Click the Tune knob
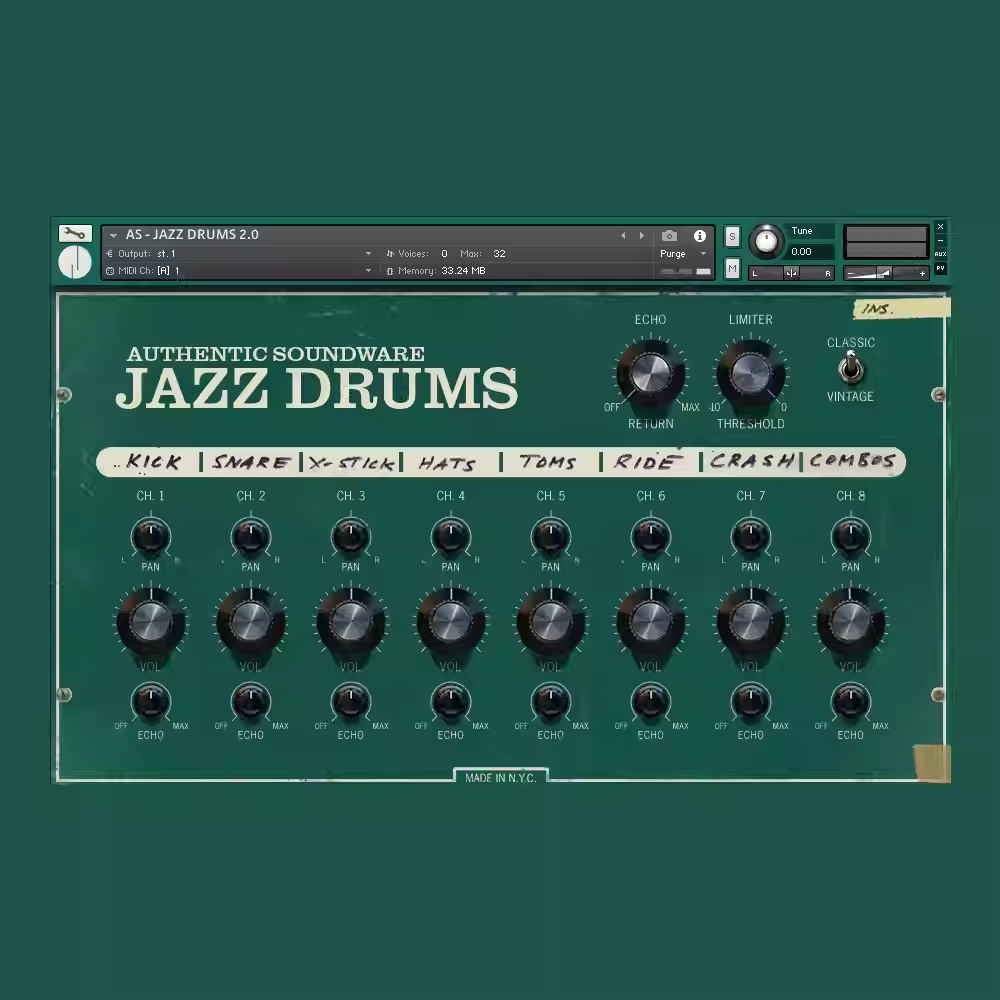This screenshot has height=1000, width=1000. 766,241
